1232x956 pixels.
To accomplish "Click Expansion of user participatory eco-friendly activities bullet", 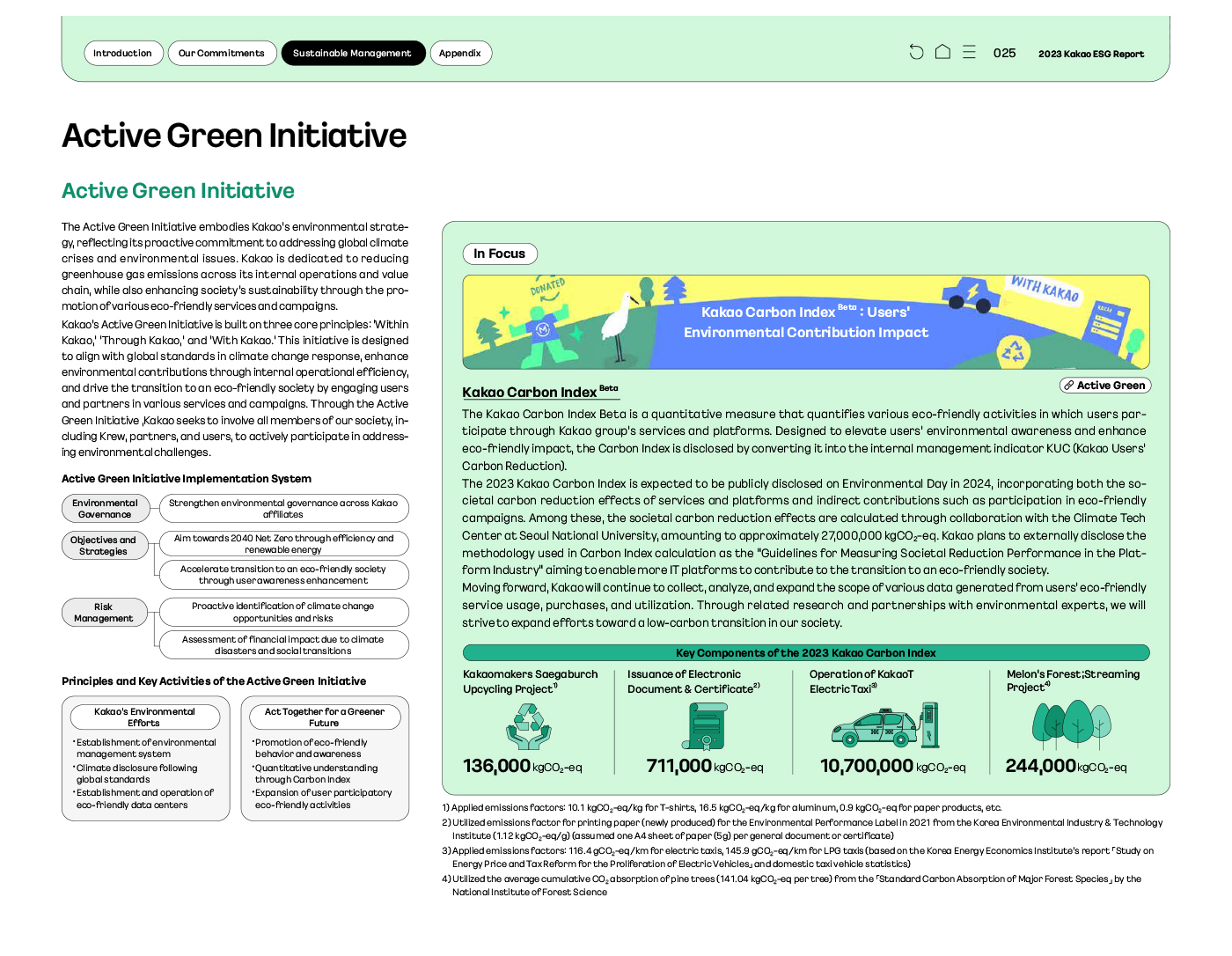I will click(322, 798).
